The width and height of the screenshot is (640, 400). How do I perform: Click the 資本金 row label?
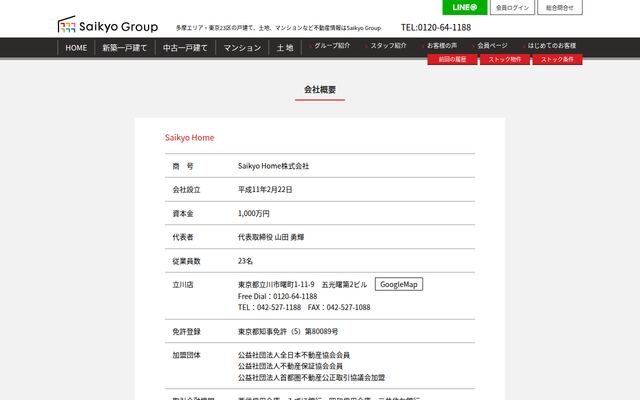point(183,213)
